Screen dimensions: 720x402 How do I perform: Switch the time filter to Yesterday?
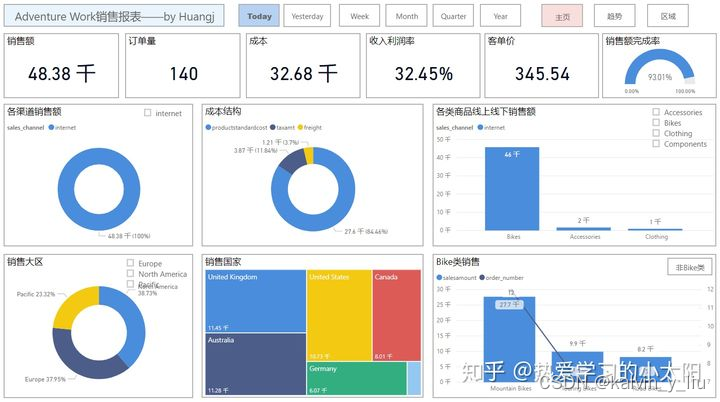[x=307, y=16]
